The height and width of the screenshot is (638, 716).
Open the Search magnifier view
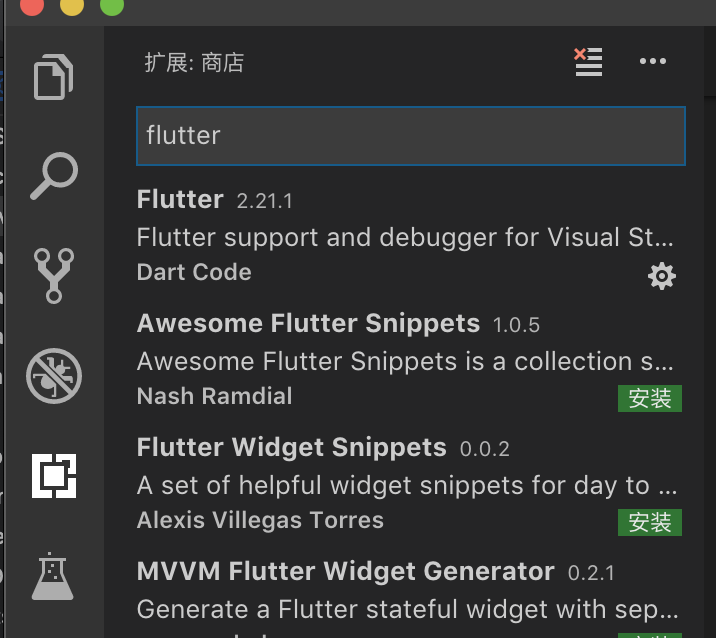tap(54, 176)
